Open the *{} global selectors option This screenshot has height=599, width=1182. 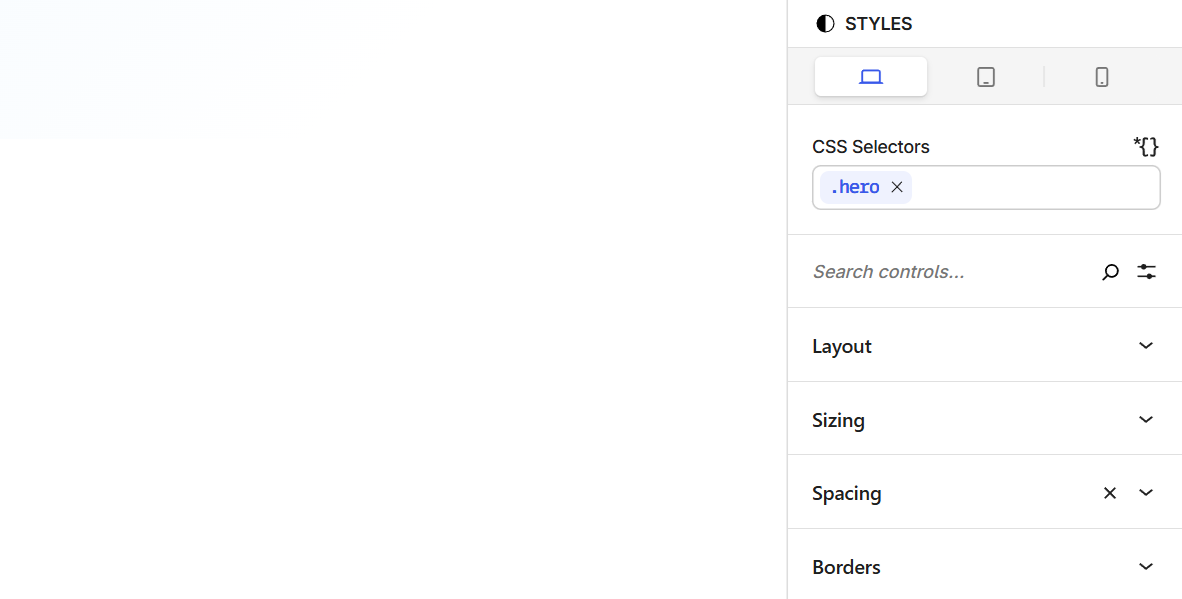point(1146,146)
